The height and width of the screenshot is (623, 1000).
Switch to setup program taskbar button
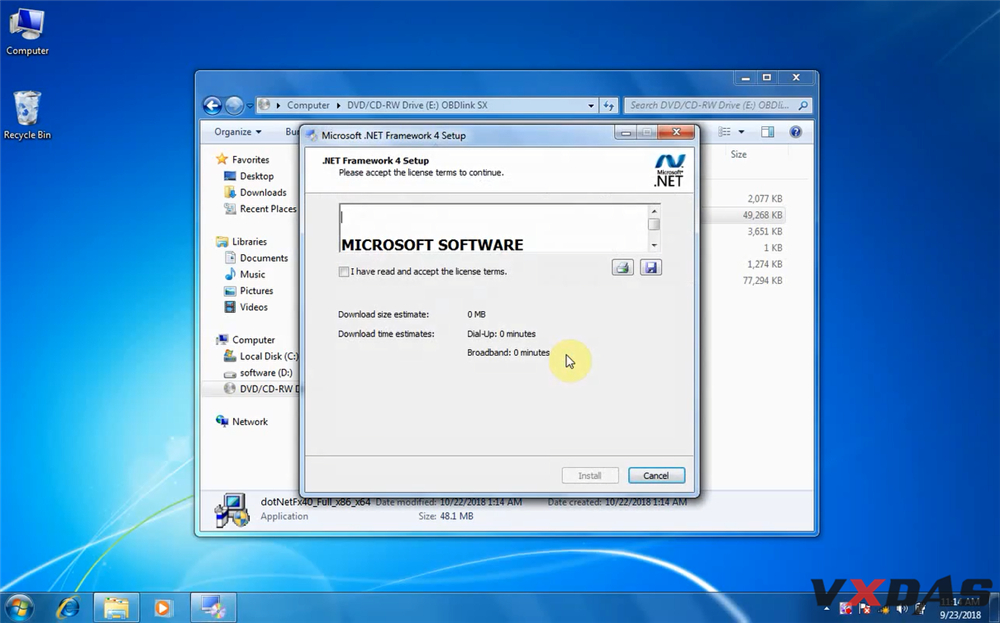pos(213,608)
